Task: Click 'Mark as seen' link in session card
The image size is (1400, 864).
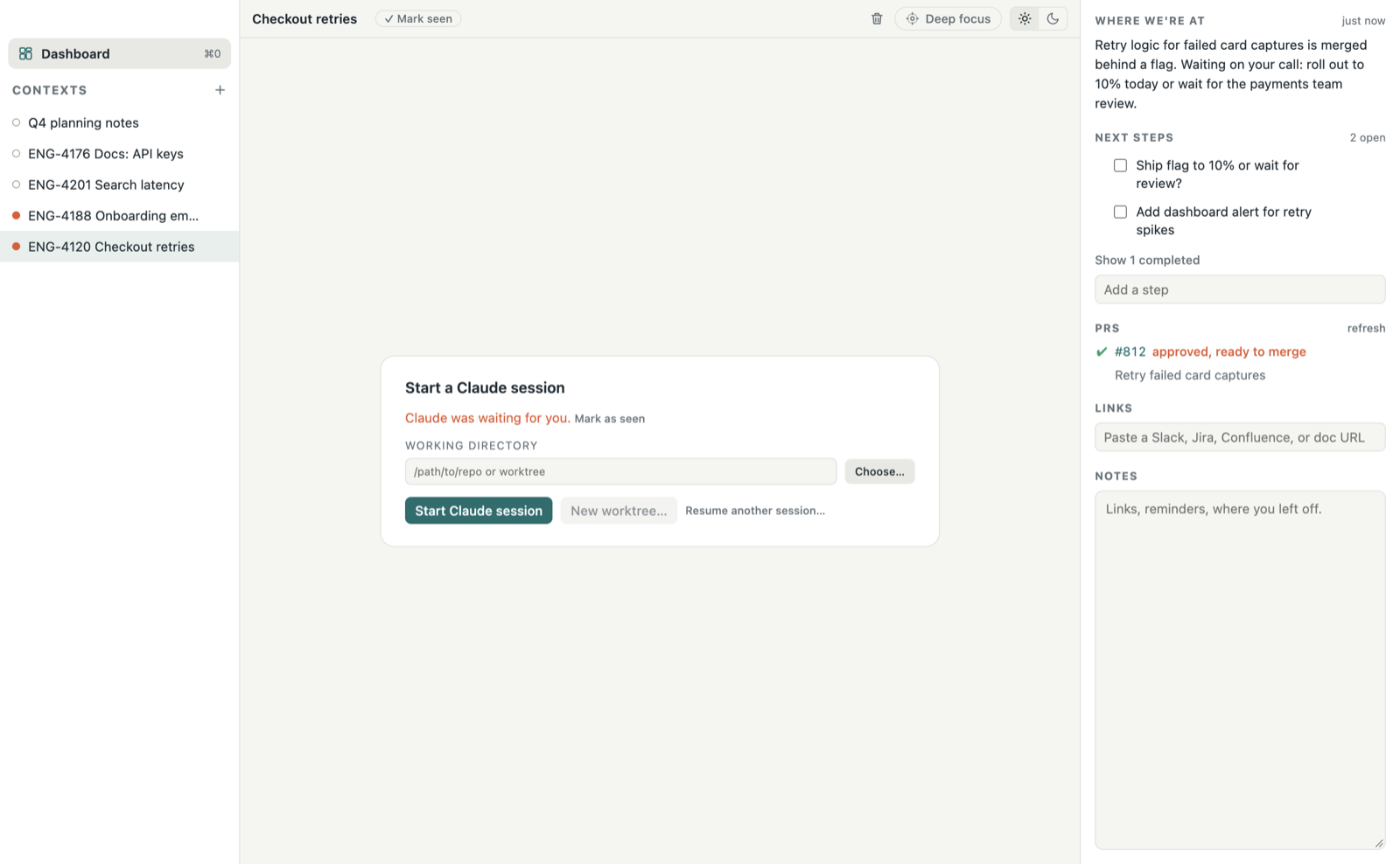Action: 610,419
